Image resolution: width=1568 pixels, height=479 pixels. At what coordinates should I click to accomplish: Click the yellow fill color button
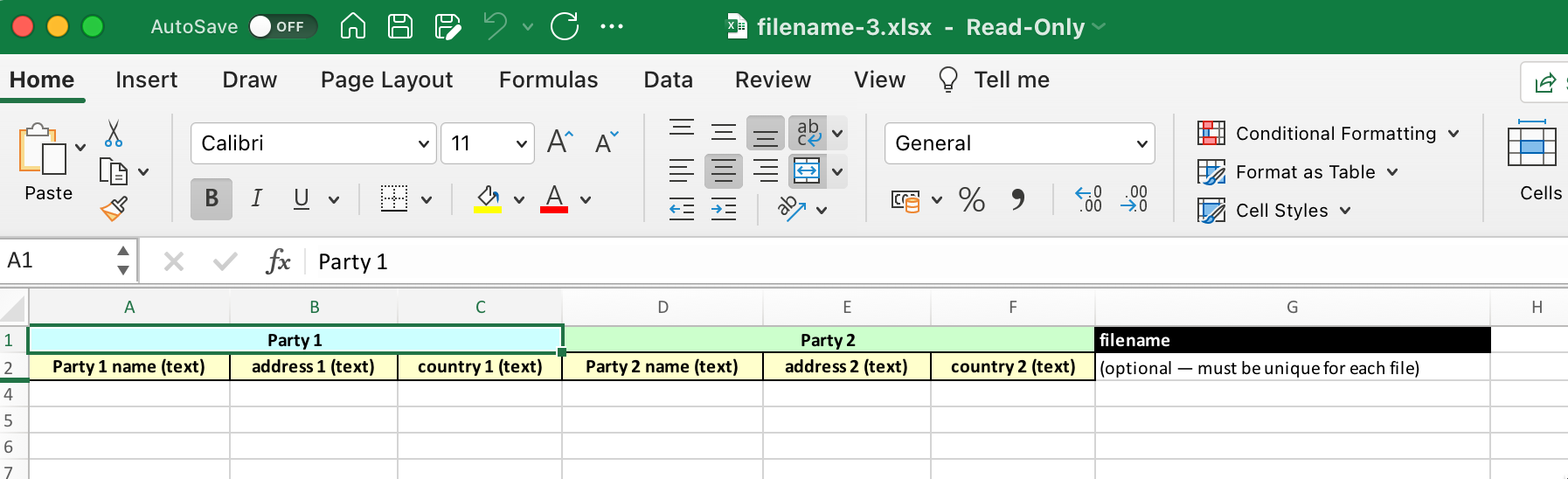click(488, 199)
